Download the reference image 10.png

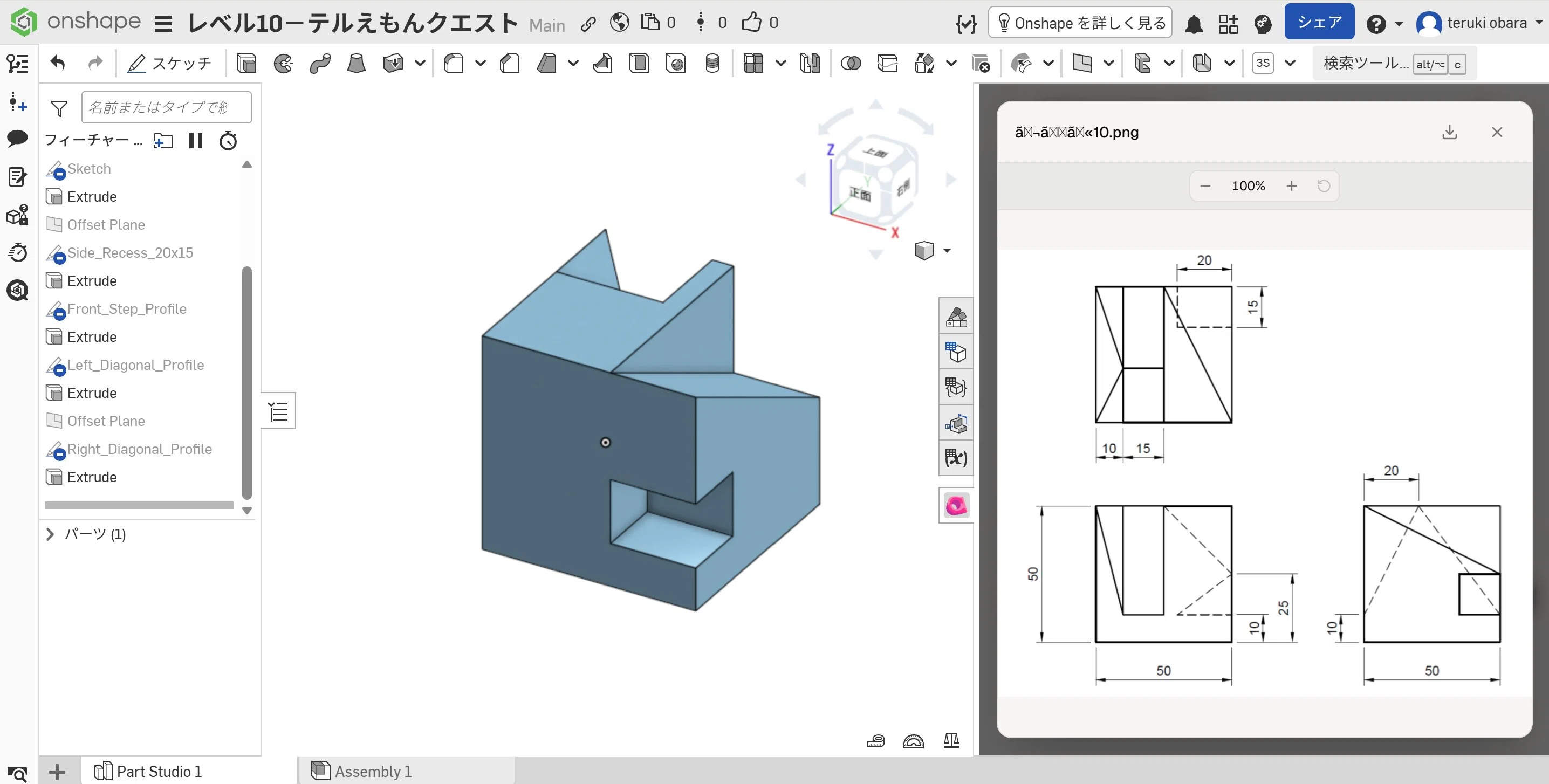pyautogui.click(x=1450, y=132)
